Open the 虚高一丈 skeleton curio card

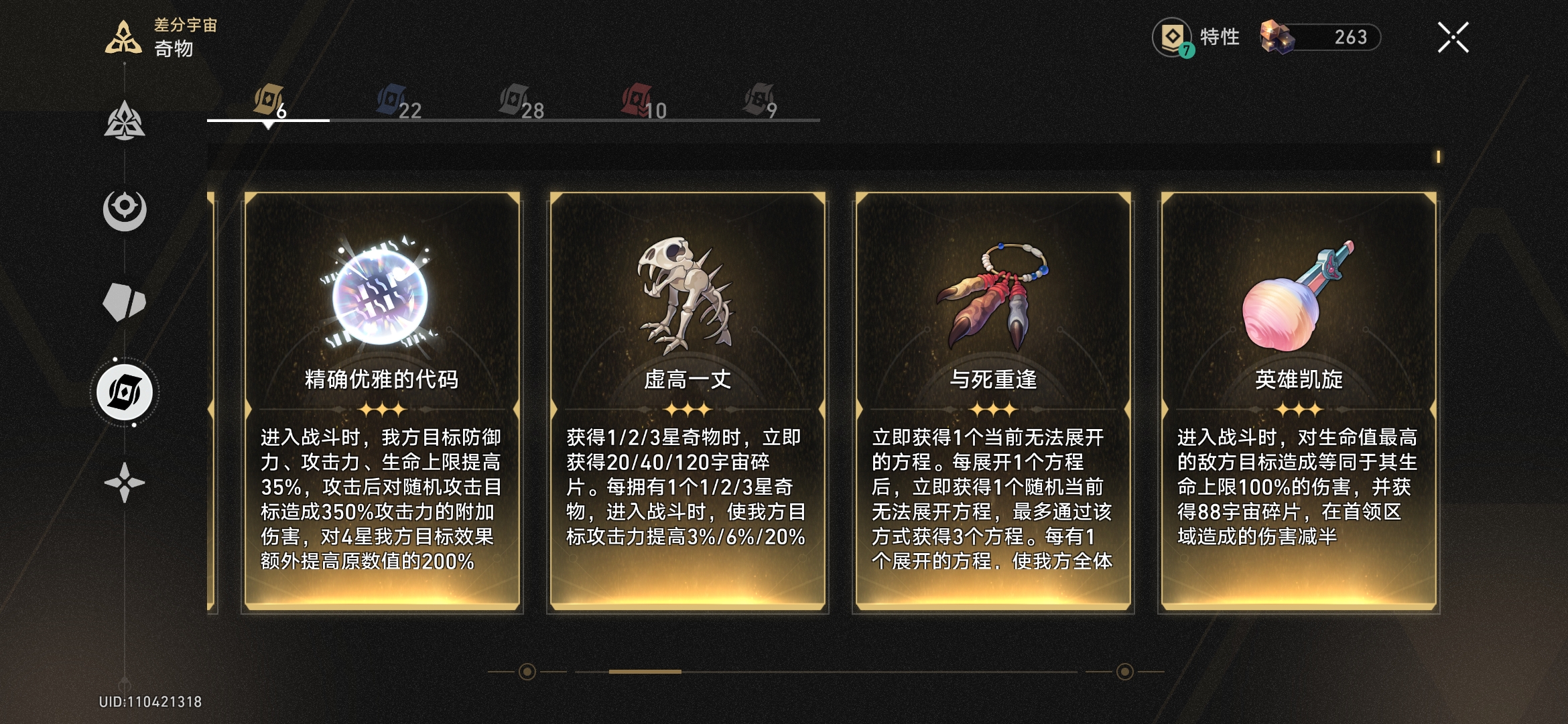coord(688,402)
